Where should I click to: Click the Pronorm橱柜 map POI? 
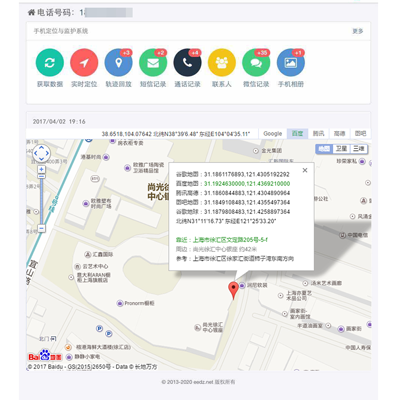136,303
